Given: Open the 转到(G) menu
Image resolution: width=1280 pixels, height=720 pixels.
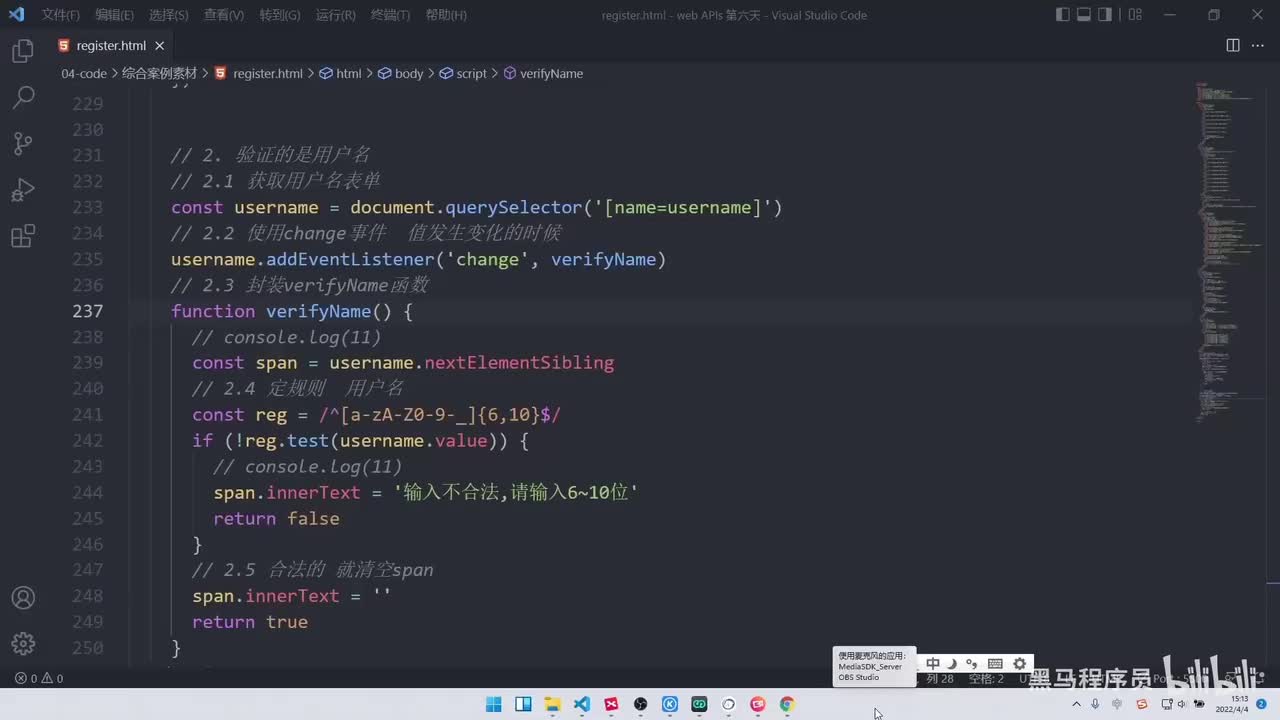Looking at the screenshot, I should 279,15.
